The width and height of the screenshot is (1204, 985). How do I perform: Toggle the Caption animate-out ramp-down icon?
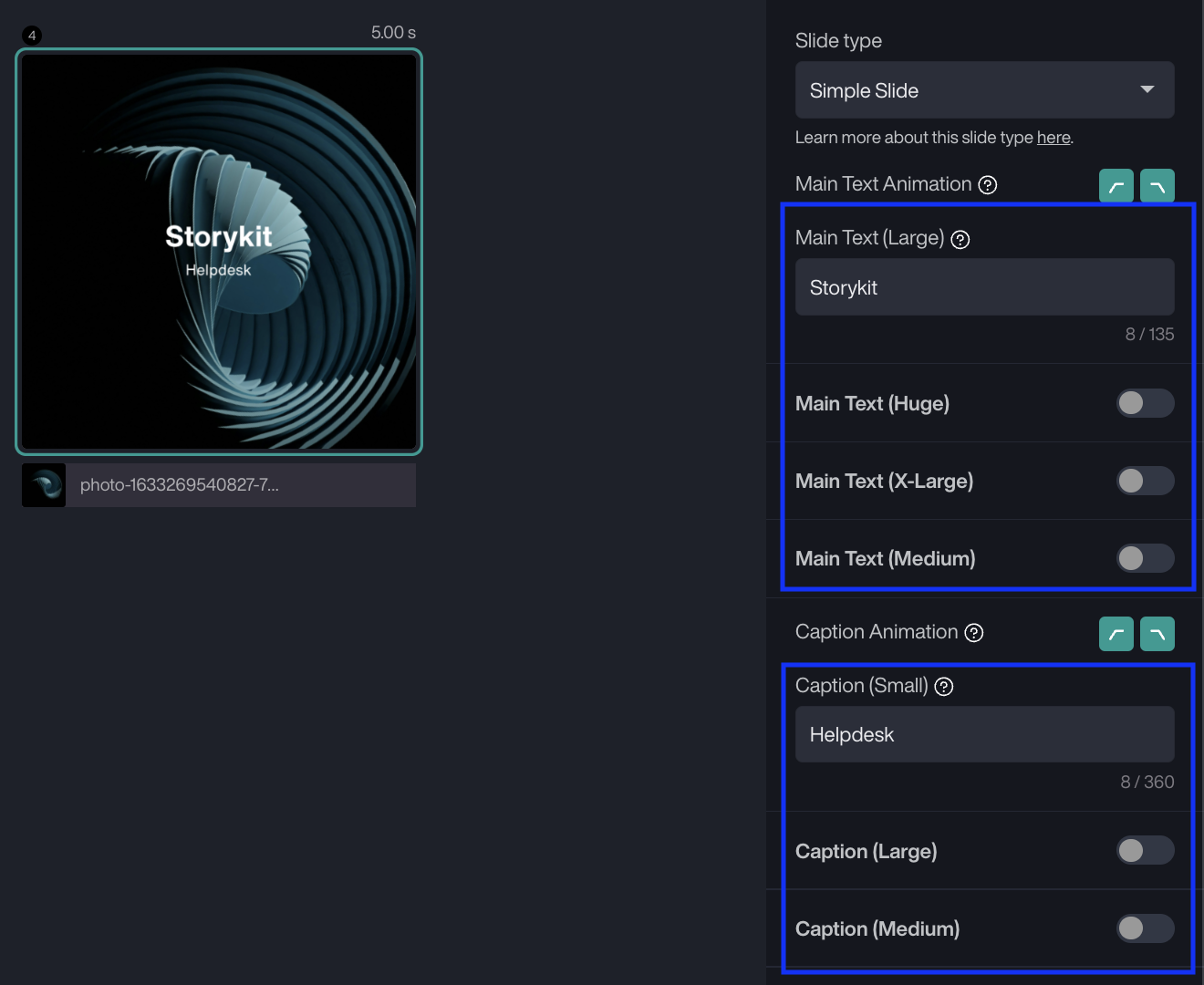pos(1157,634)
